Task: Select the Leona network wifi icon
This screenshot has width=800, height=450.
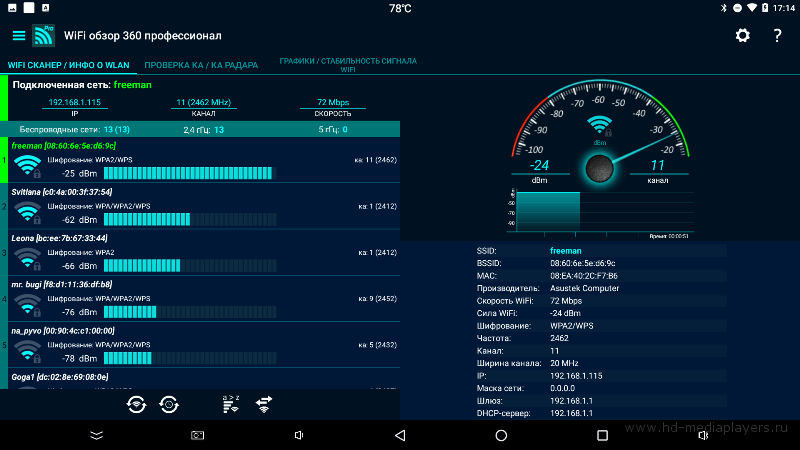Action: click(x=28, y=259)
